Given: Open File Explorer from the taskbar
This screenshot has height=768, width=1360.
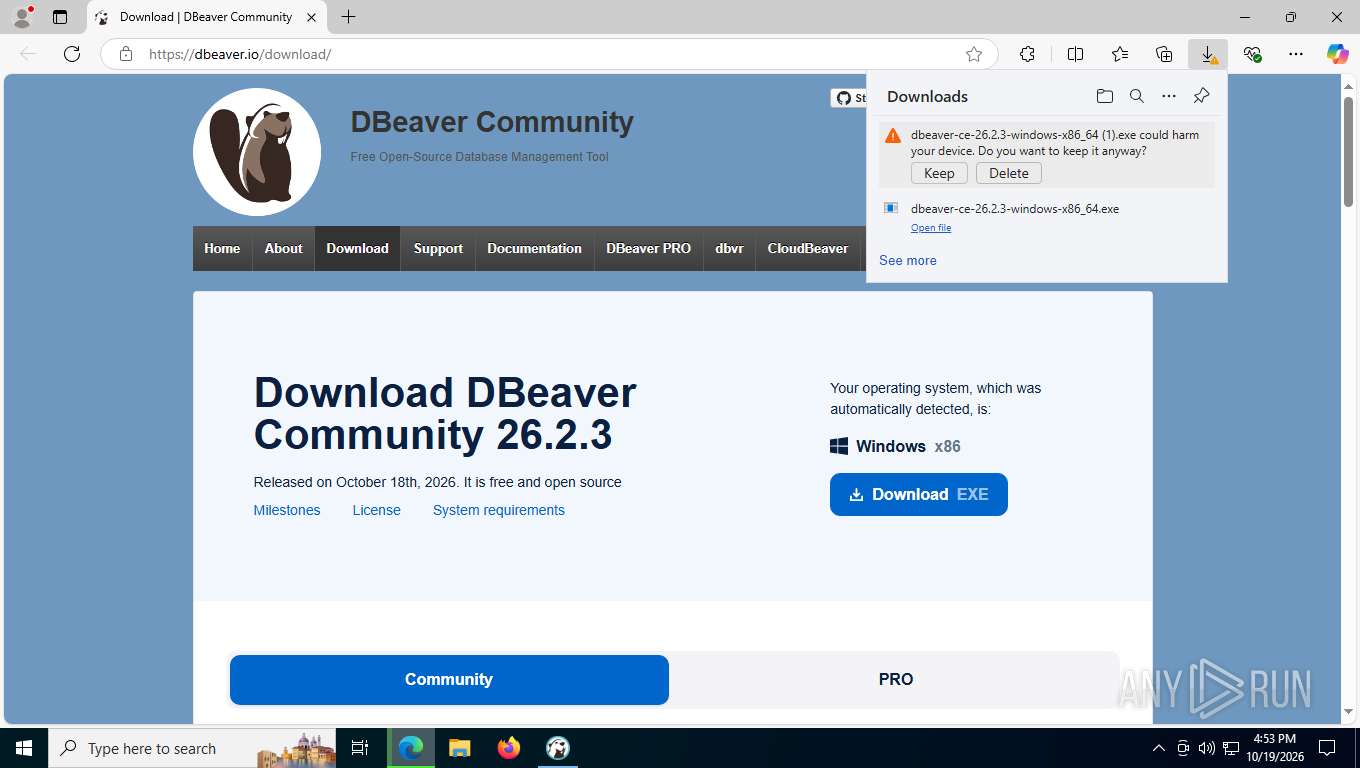Looking at the screenshot, I should (459, 748).
